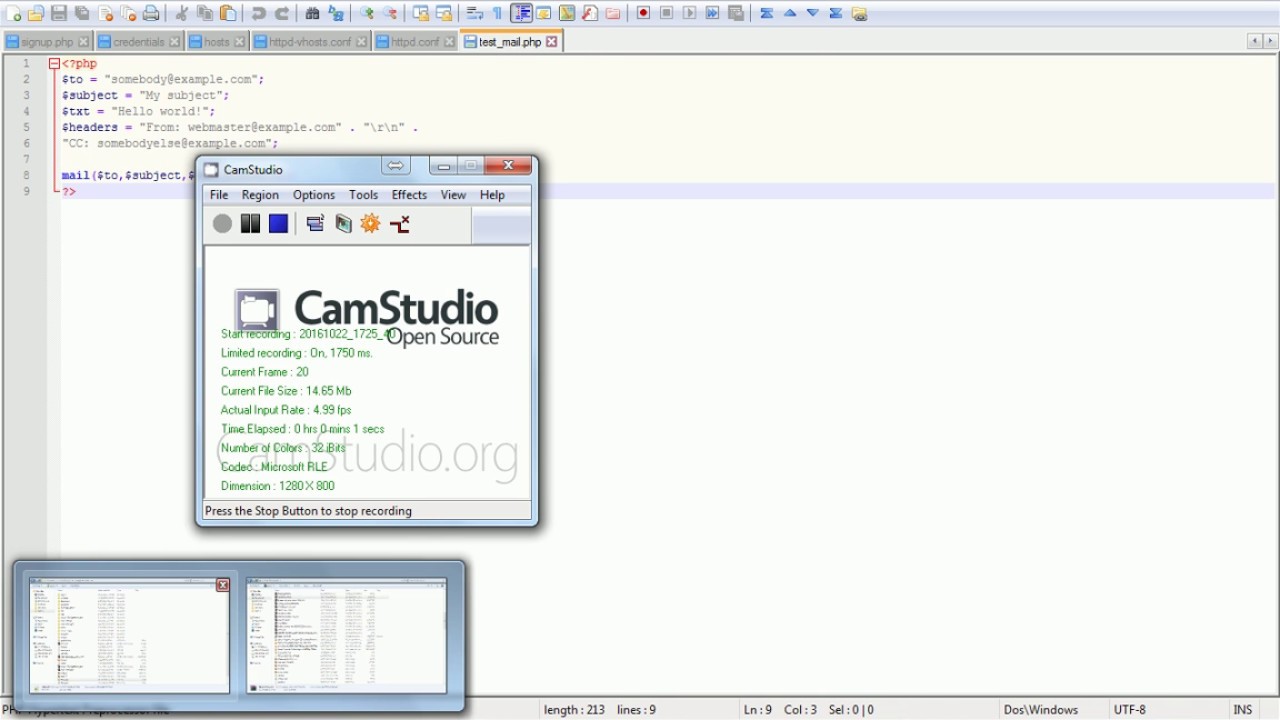
Task: Click 'Current File Size : 14.65 Mb' text
Action: click(286, 391)
